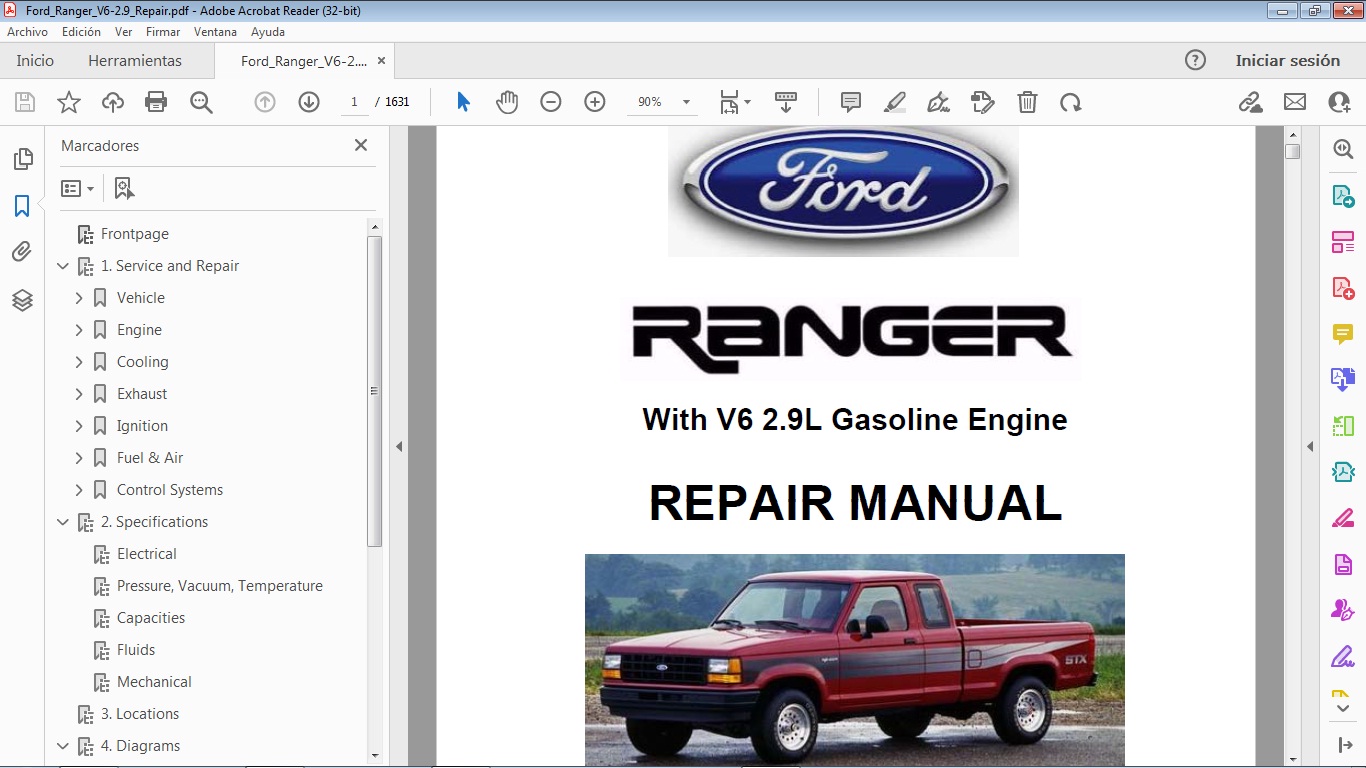Activate the Hand pan tool
Viewport: 1366px width, 768px height.
tap(507, 102)
